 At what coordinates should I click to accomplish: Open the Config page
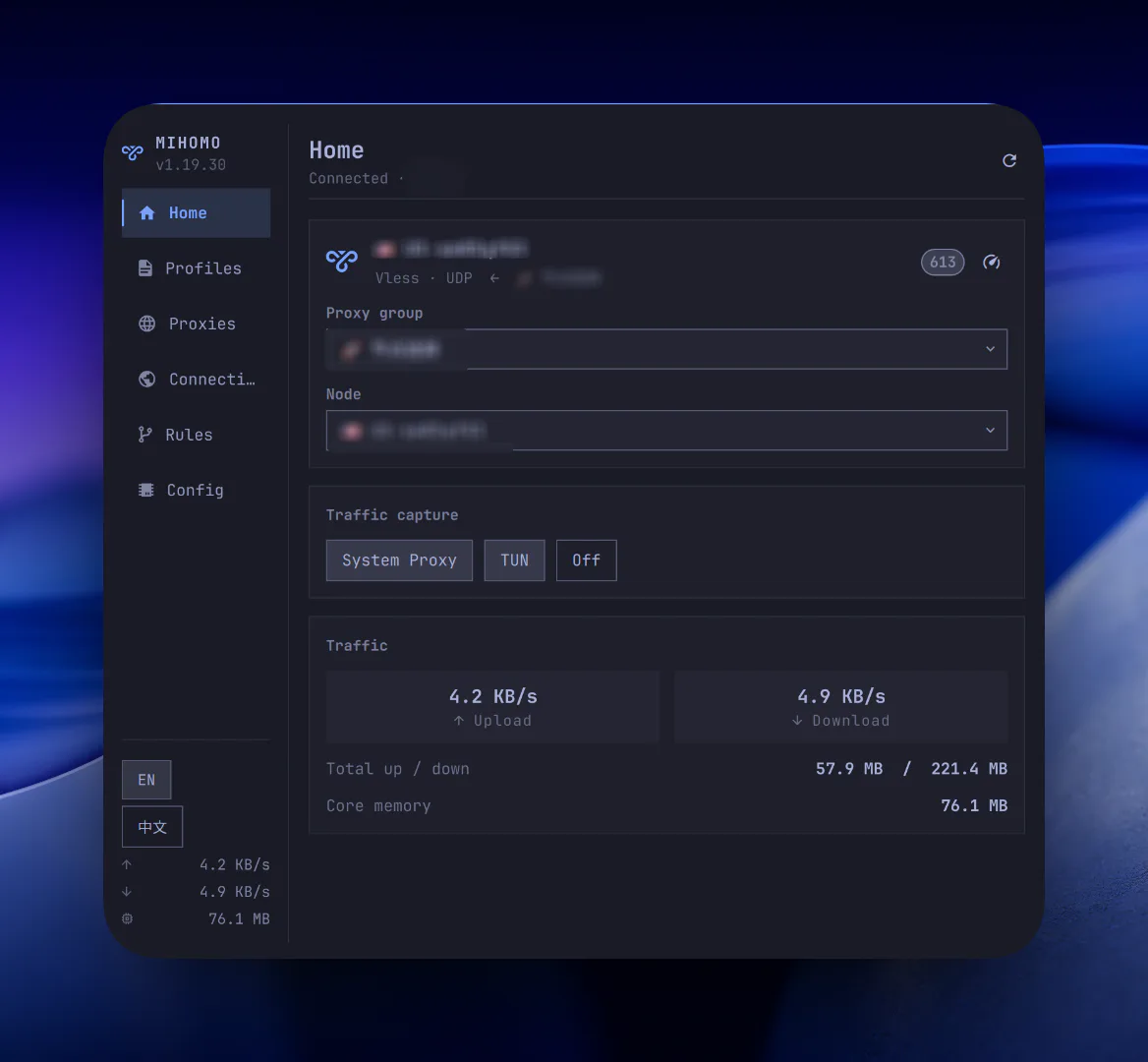[197, 490]
